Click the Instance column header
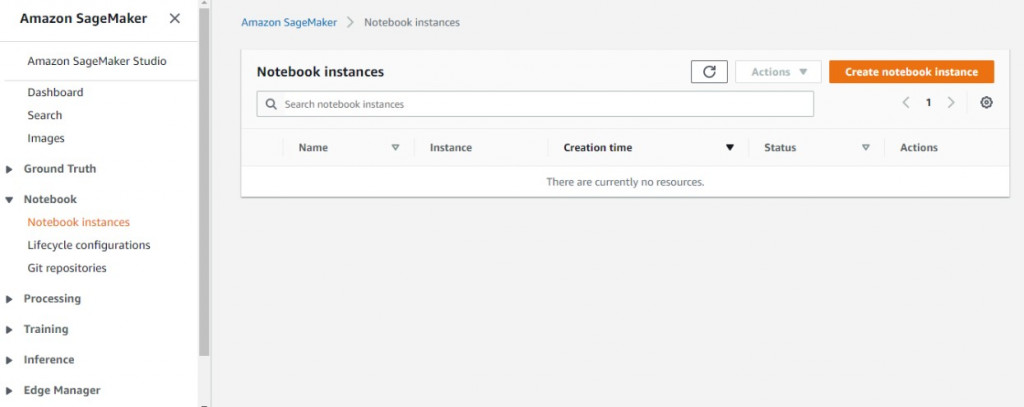This screenshot has width=1024, height=407. point(451,148)
